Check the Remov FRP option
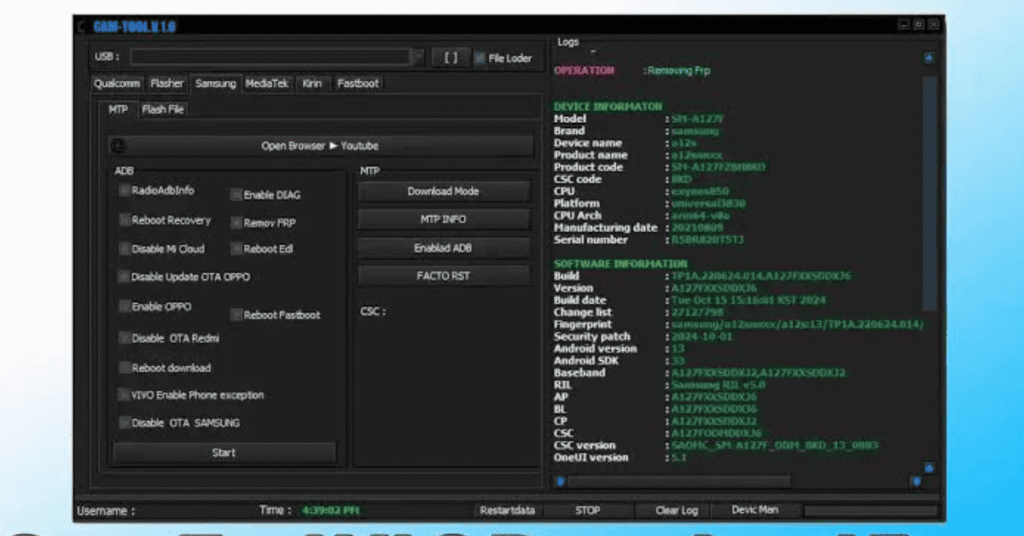 pyautogui.click(x=236, y=223)
